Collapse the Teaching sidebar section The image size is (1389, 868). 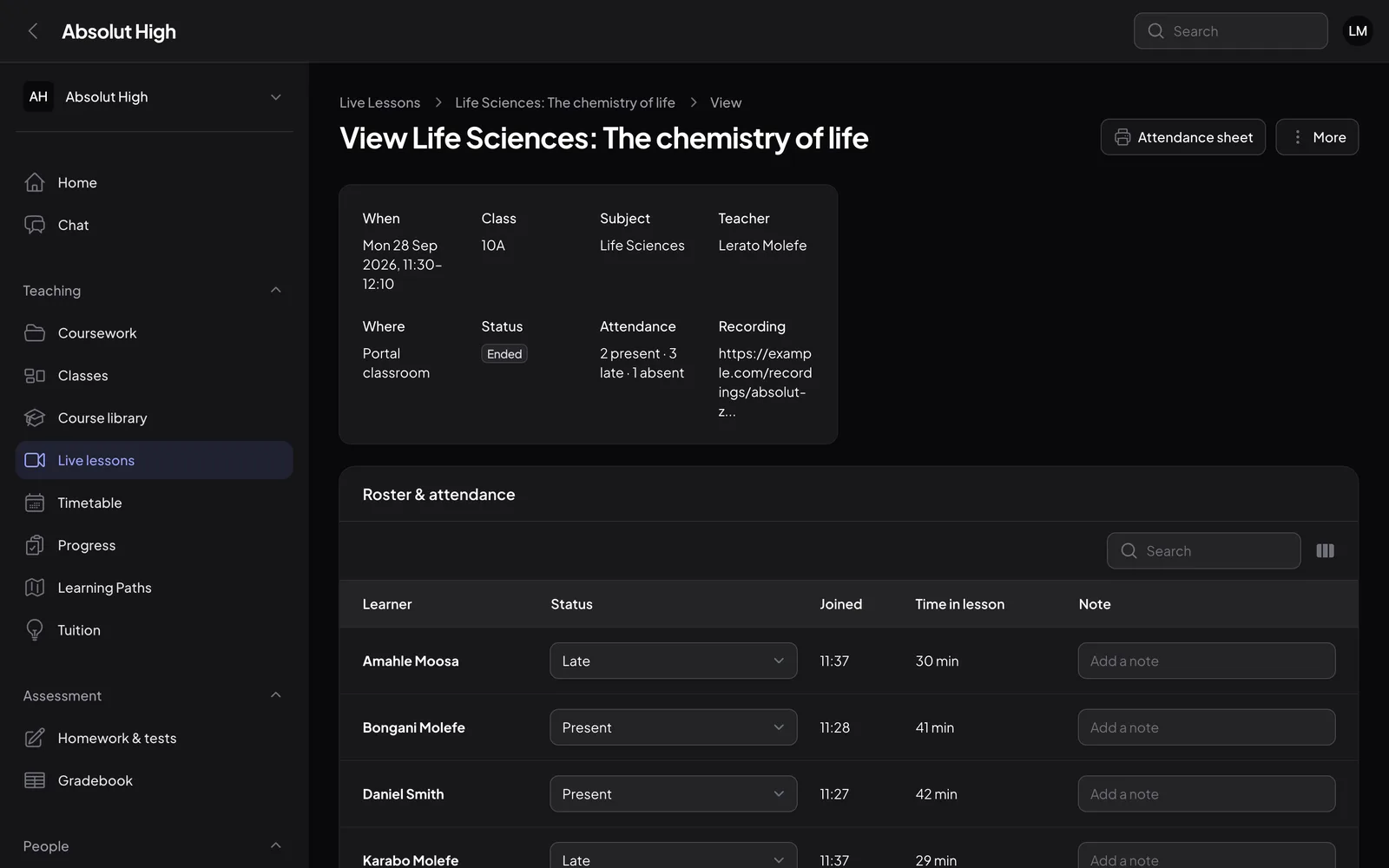[275, 291]
